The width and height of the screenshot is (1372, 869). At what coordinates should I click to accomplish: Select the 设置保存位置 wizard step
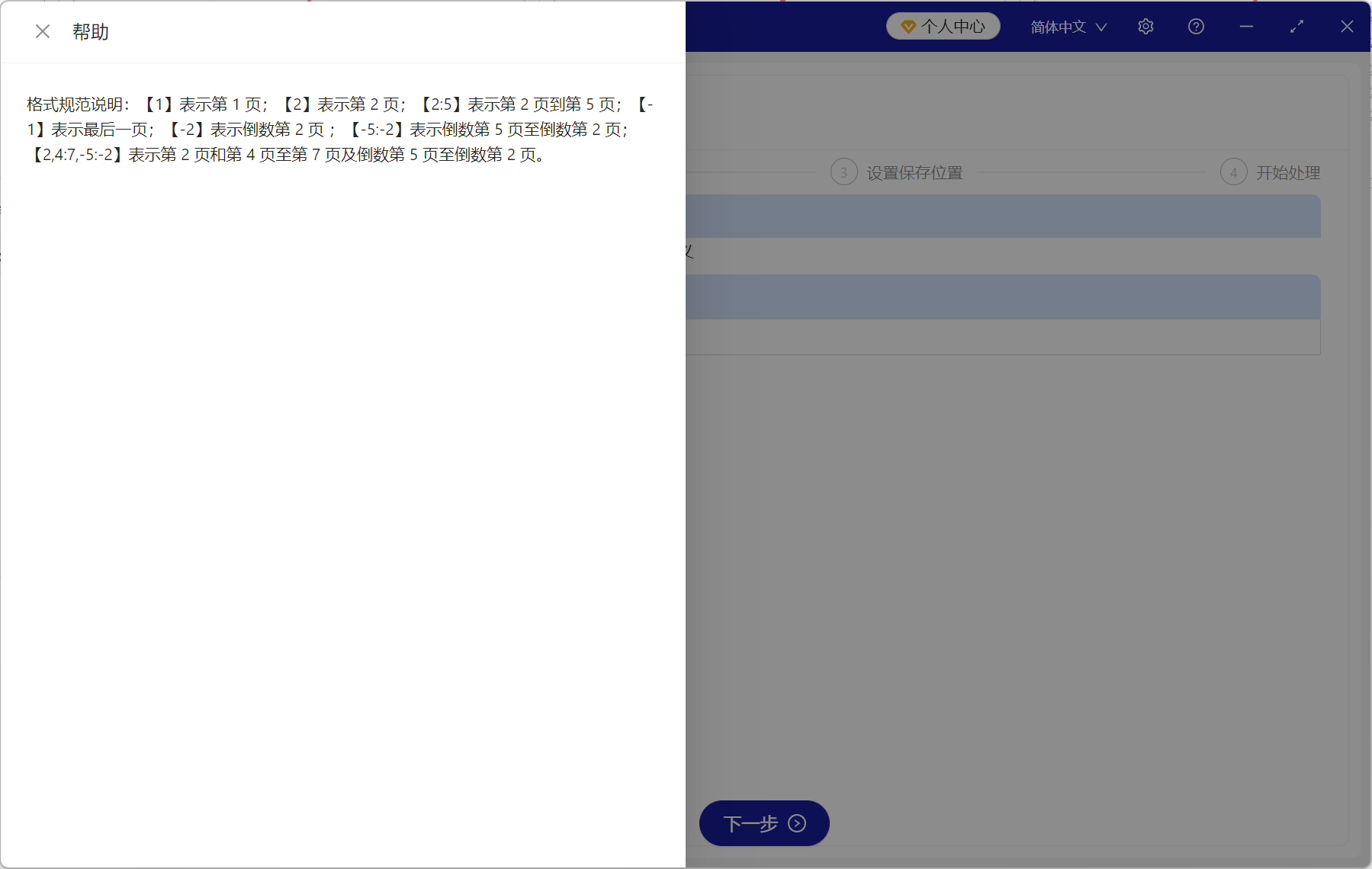pyautogui.click(x=914, y=172)
